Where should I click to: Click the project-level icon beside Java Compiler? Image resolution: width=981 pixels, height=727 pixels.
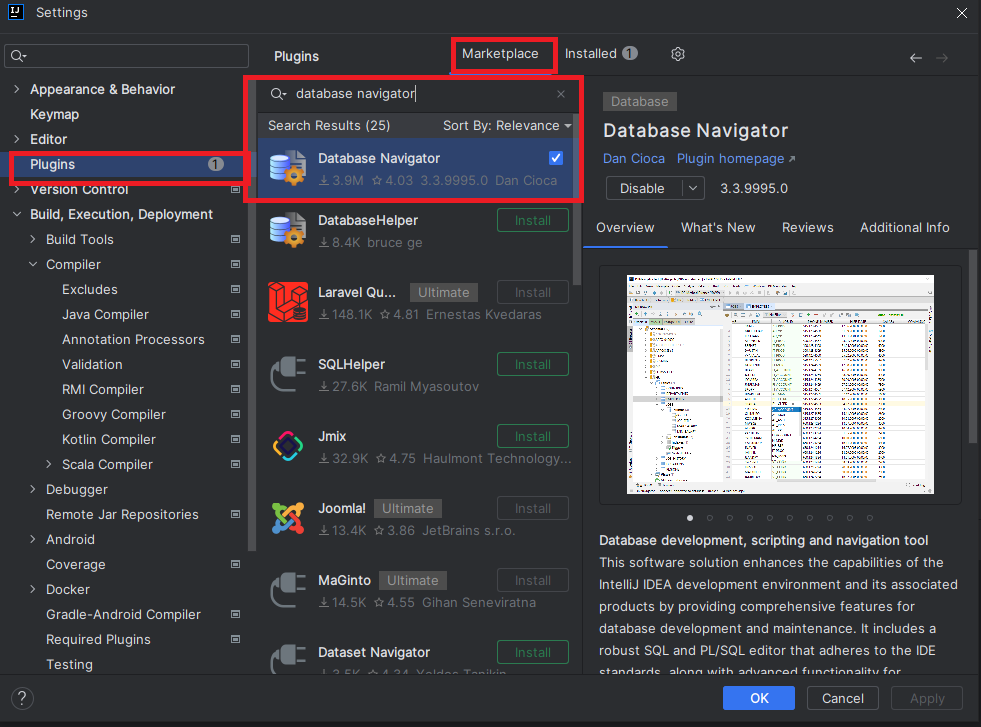(235, 314)
